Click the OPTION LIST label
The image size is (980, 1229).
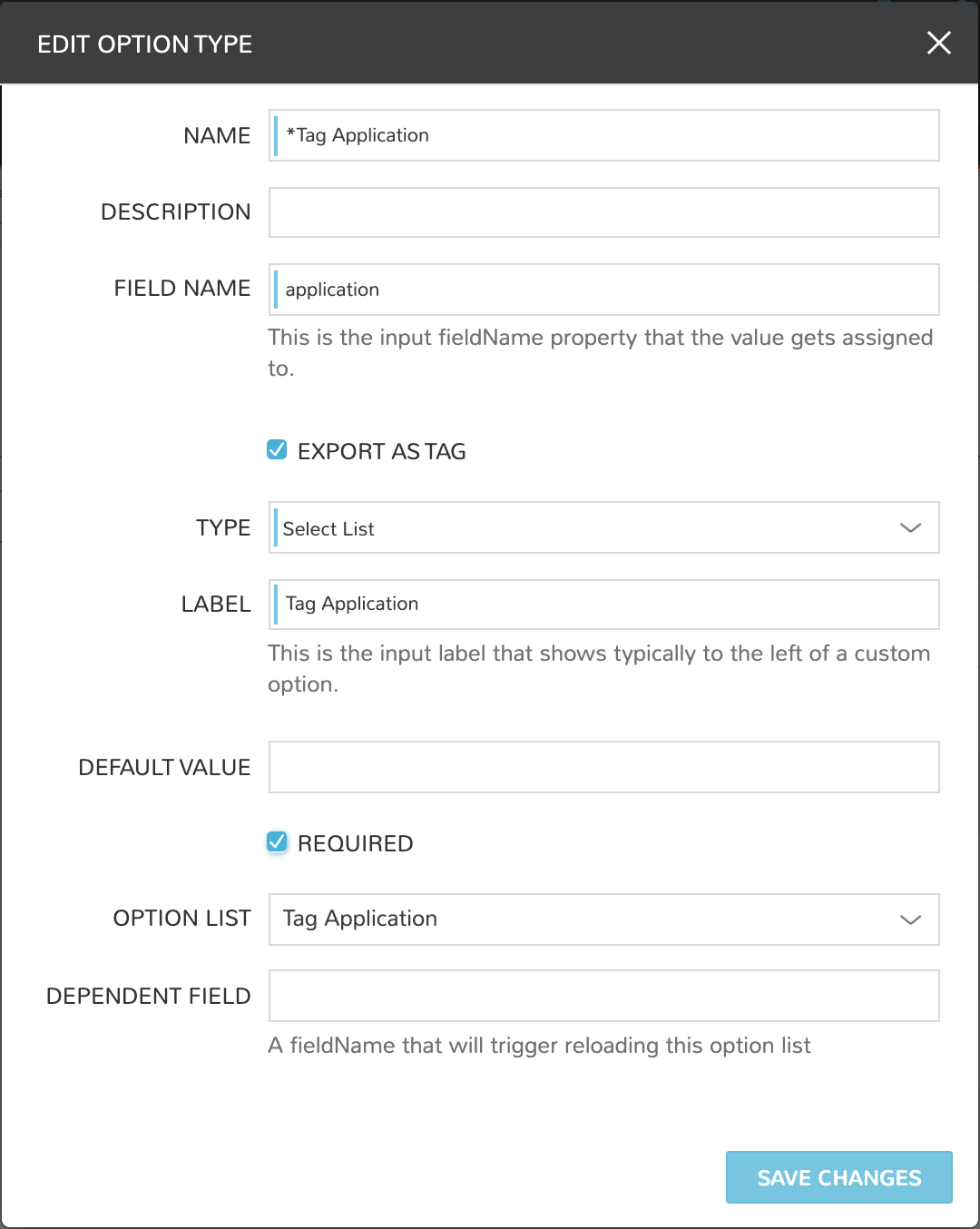181,919
